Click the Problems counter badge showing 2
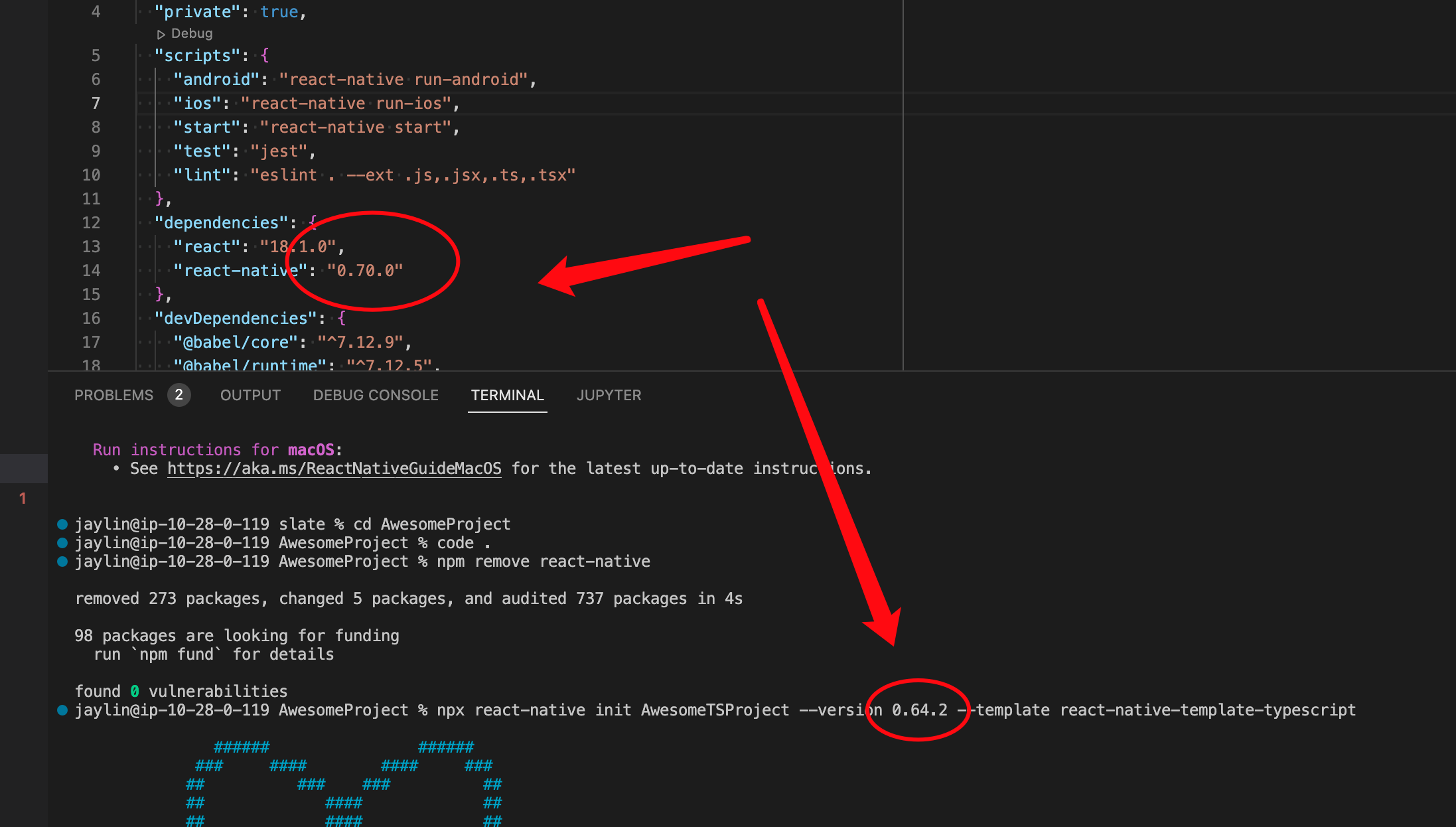The image size is (1456, 827). tap(179, 395)
